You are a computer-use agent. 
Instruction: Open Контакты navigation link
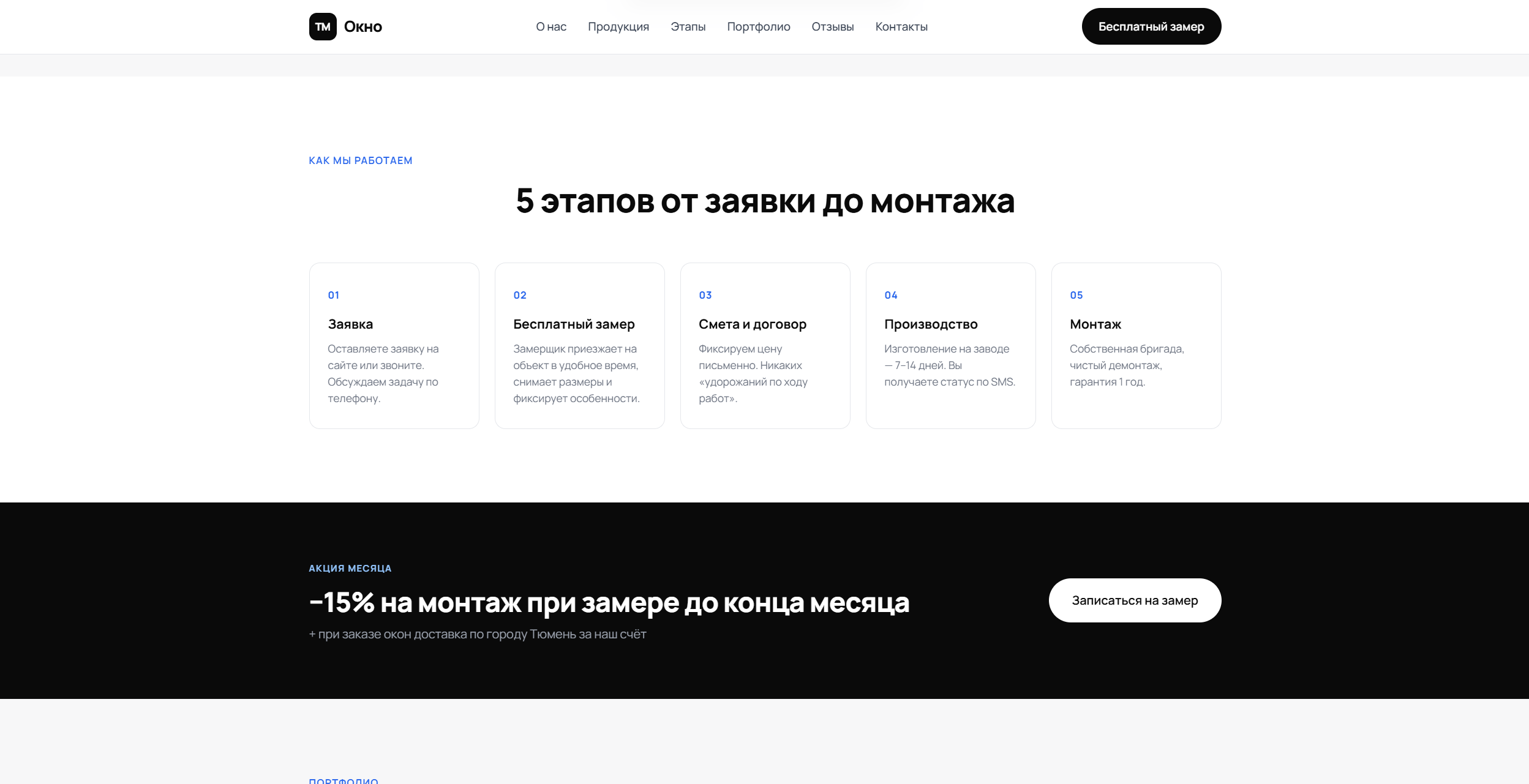(901, 27)
